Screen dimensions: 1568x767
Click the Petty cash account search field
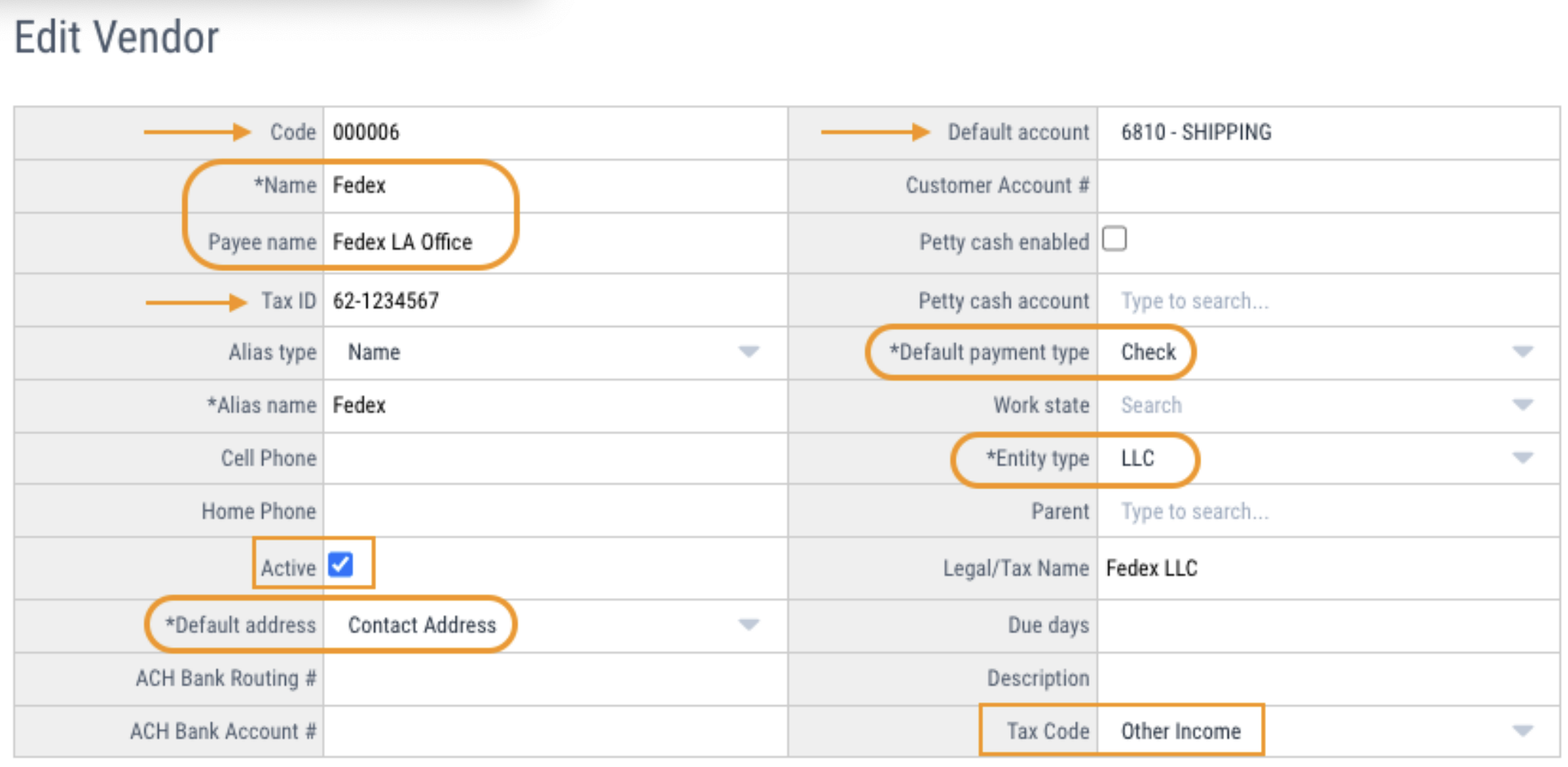(1328, 300)
